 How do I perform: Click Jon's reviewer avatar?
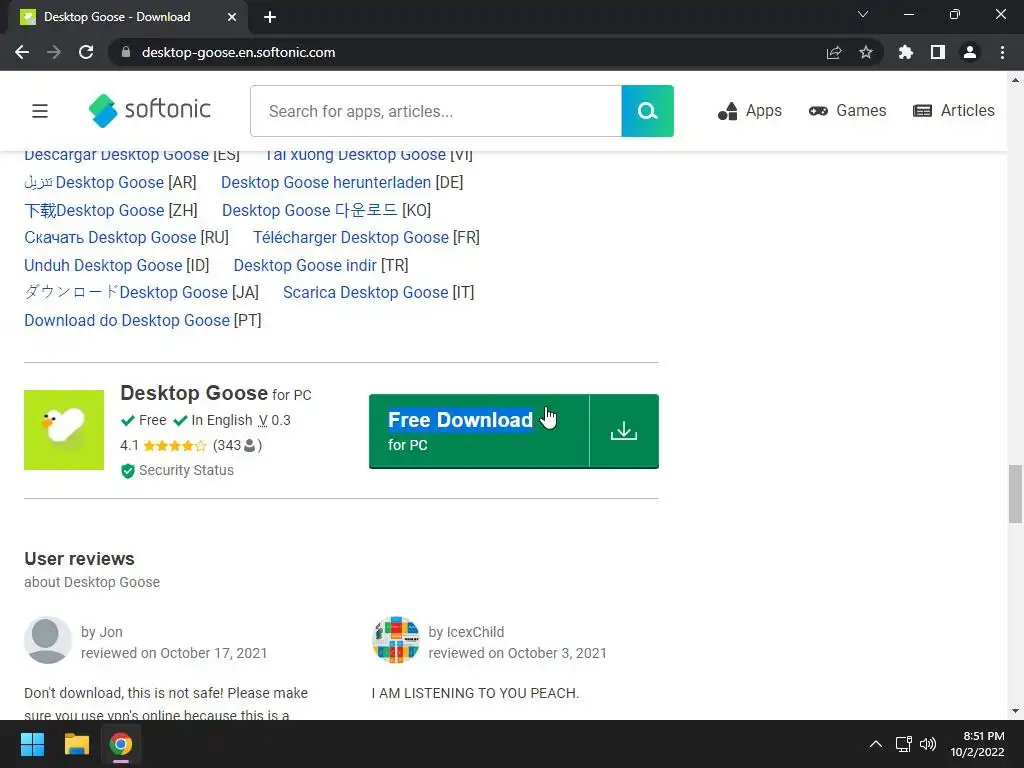48,640
